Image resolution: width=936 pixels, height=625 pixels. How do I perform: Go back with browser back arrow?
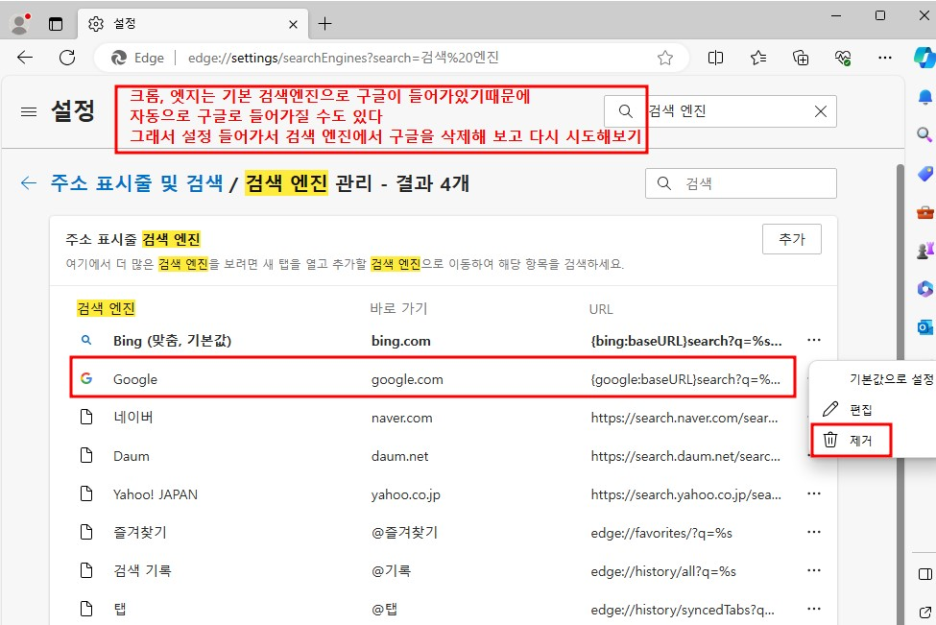(25, 57)
